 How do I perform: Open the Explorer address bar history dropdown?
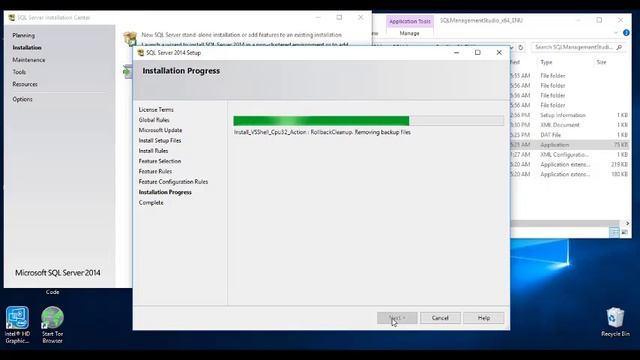(x=512, y=47)
